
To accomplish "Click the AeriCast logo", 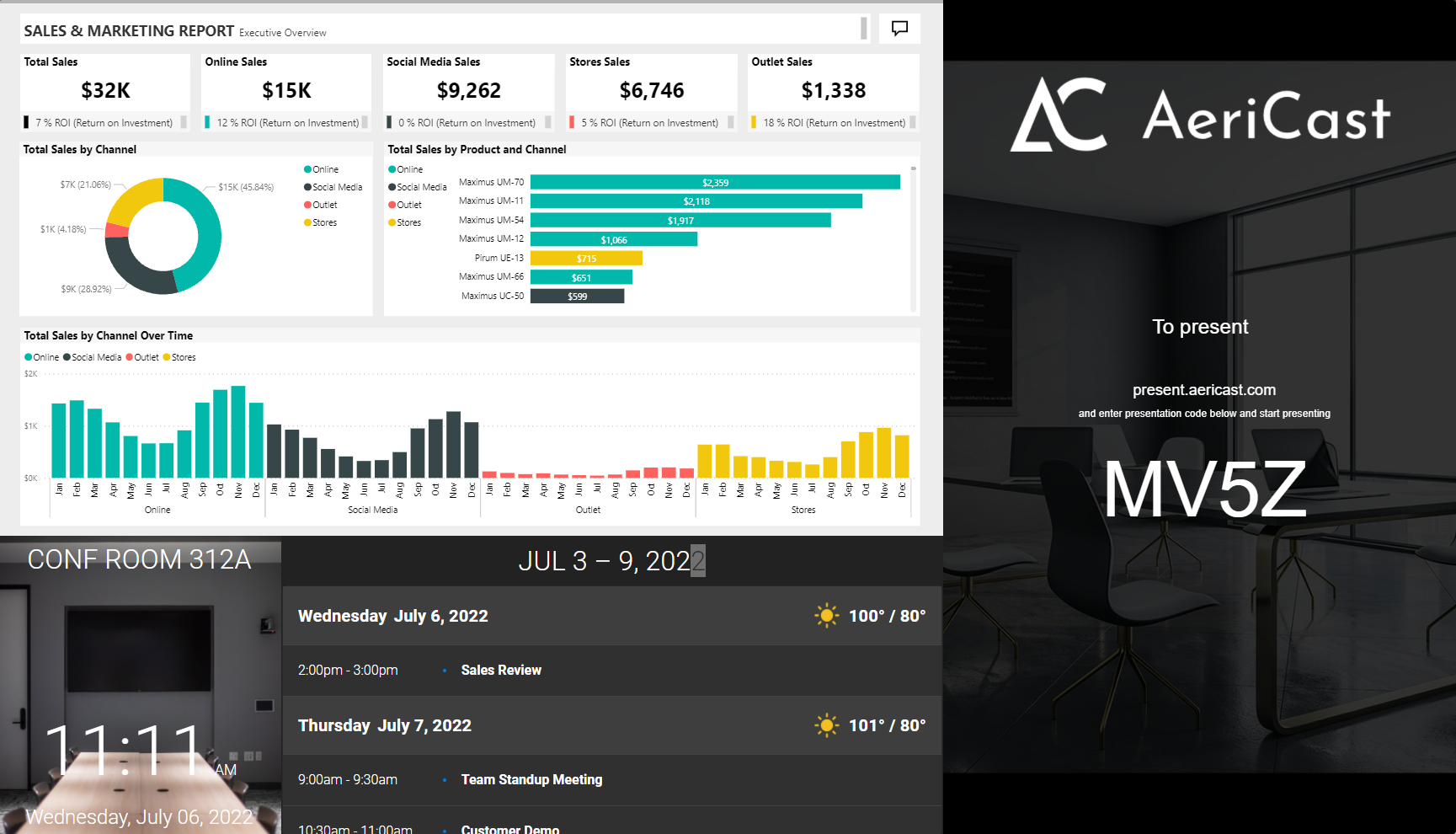I will click(x=1200, y=115).
